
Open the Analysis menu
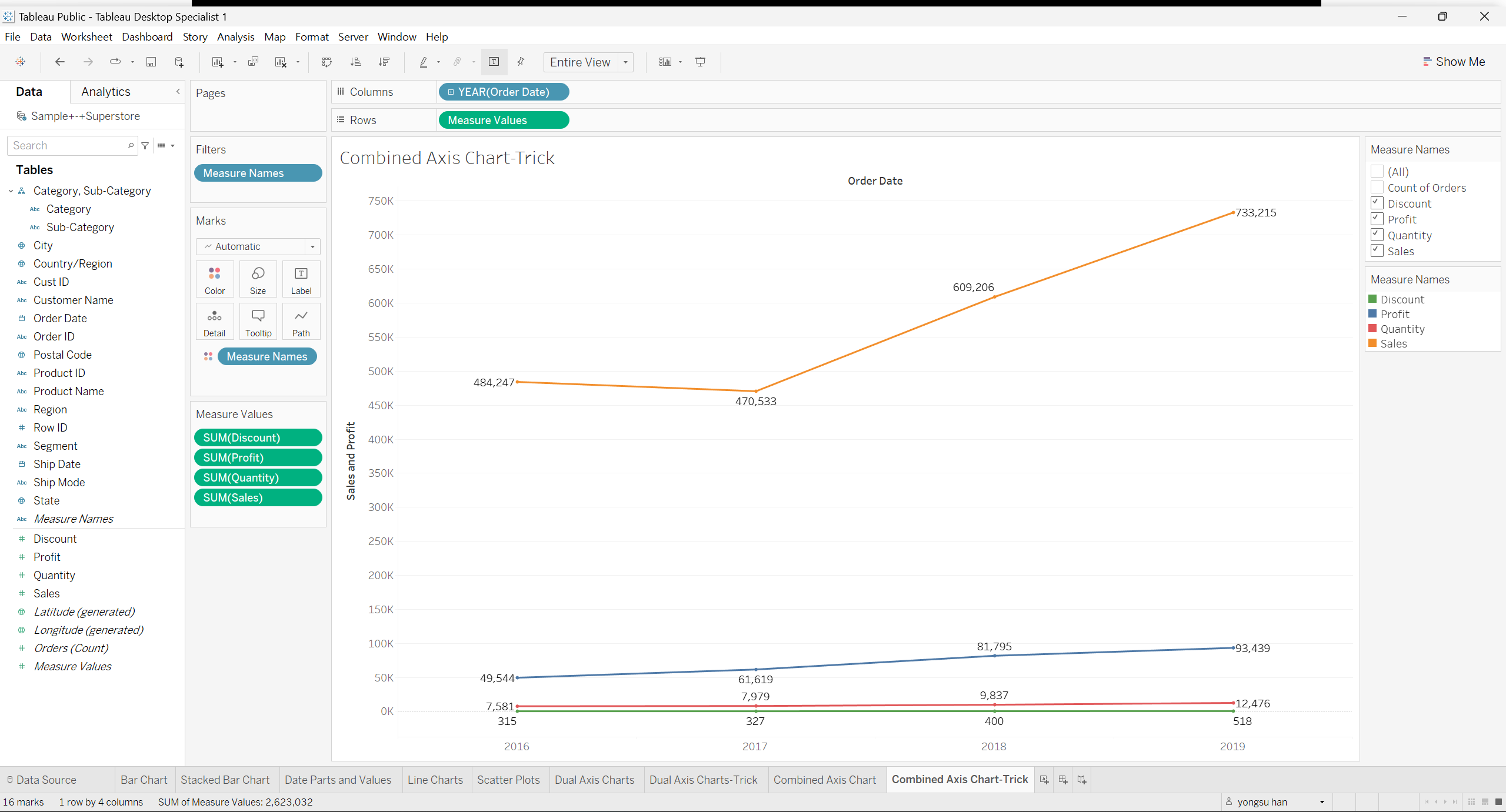[x=235, y=36]
